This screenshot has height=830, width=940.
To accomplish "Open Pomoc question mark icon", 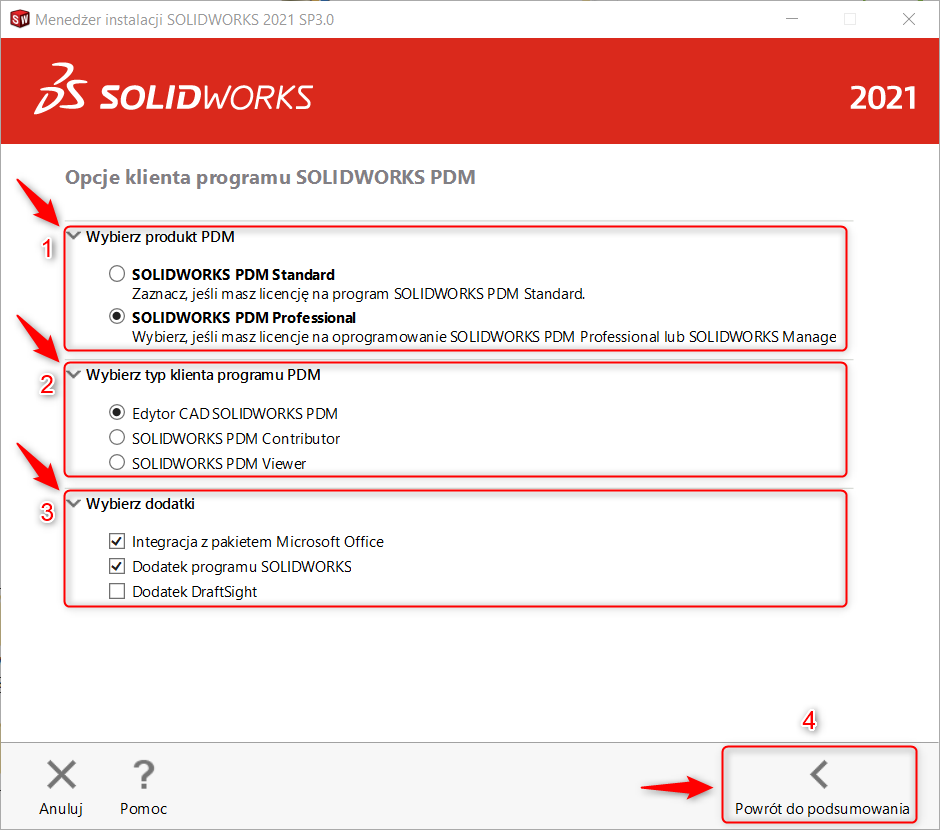I will (x=143, y=774).
